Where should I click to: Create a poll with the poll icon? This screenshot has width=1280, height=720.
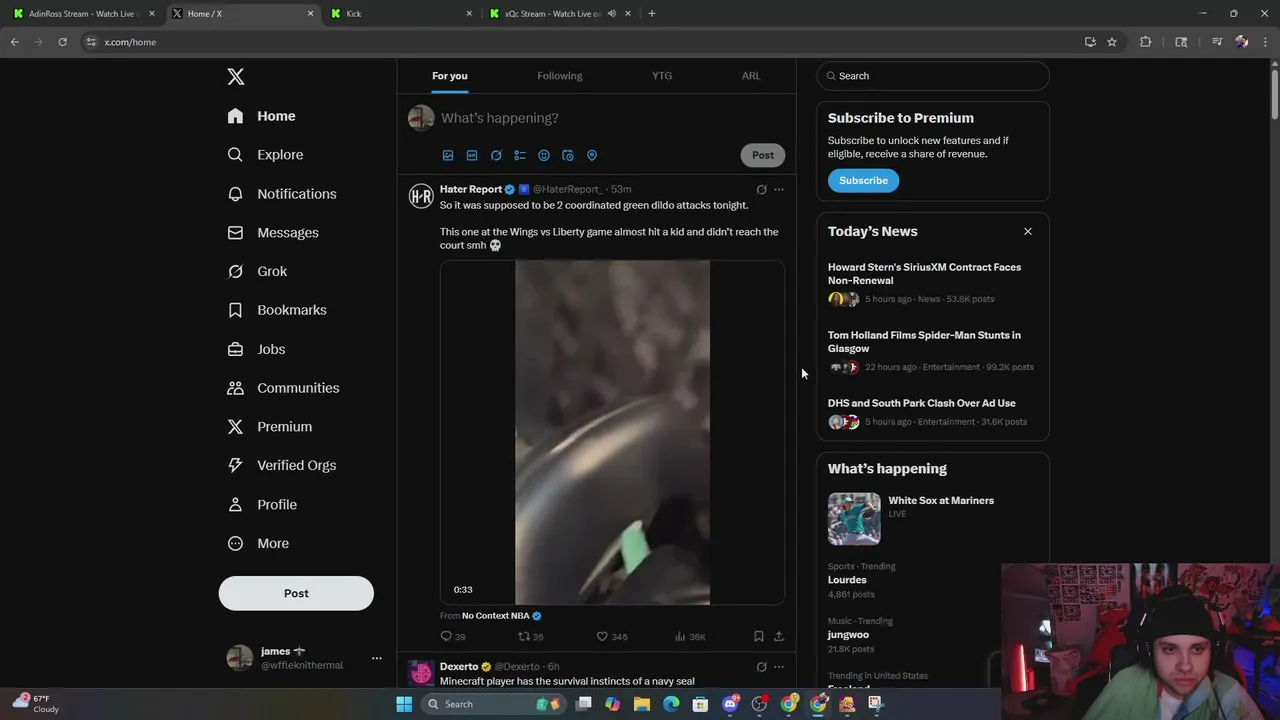[x=520, y=155]
